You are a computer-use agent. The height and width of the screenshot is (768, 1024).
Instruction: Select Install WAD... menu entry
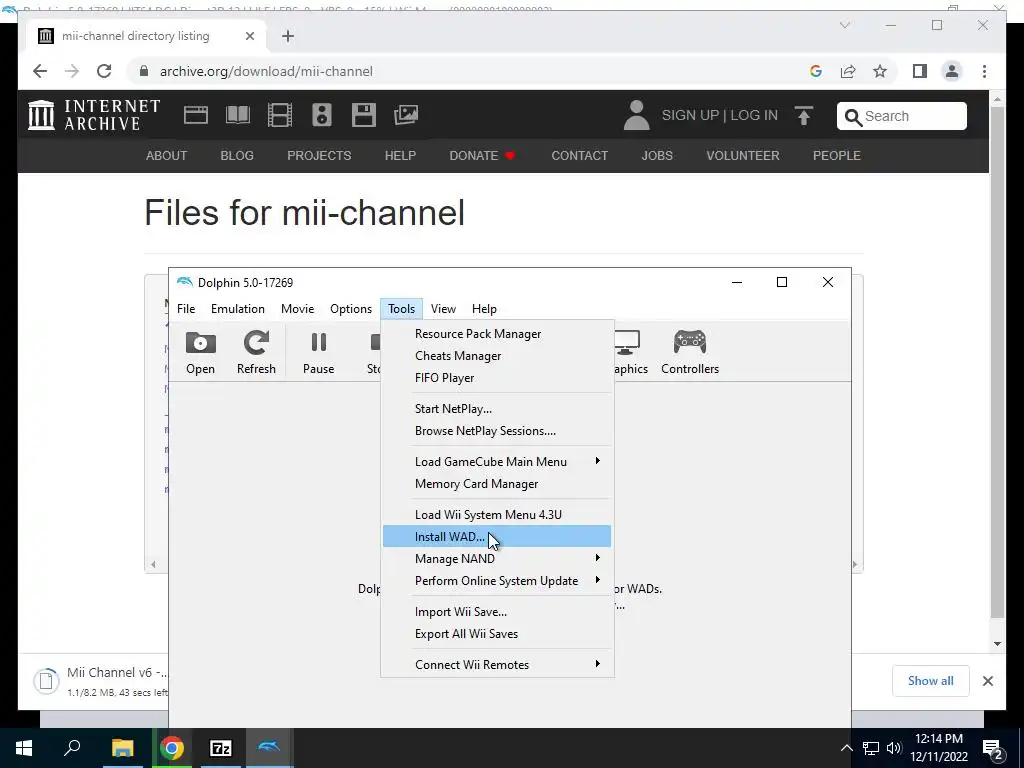(497, 537)
